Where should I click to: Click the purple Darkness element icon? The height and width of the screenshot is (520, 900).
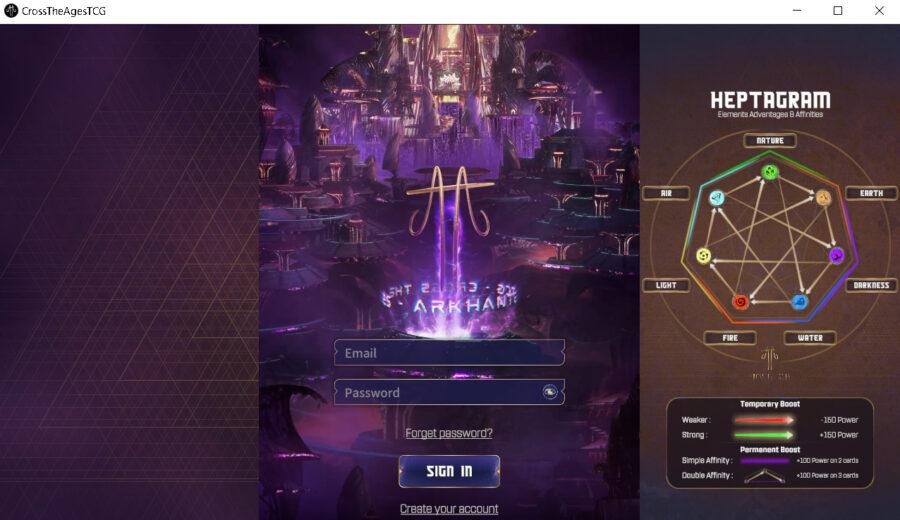[x=836, y=255]
